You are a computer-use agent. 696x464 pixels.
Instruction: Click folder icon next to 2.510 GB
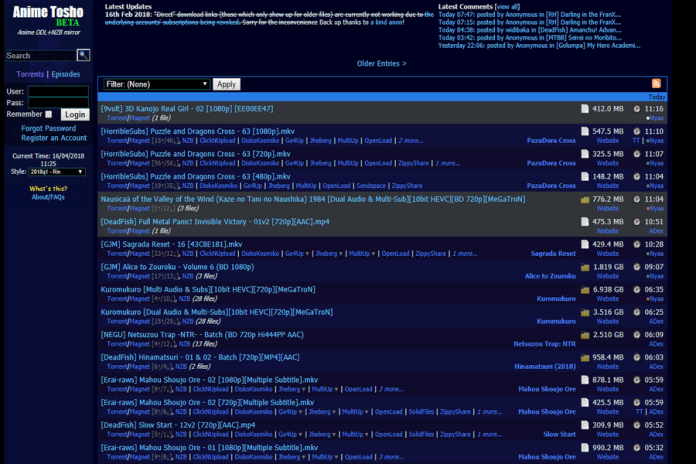pos(585,335)
